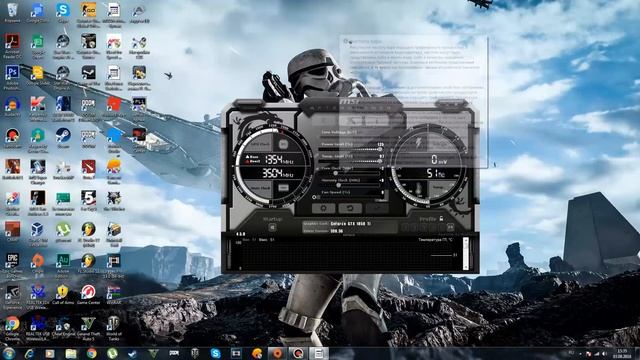Select the Wargaming Game Center desktop shortcut
Image resolution: width=640 pixels, height=360 pixels.
click(x=88, y=295)
